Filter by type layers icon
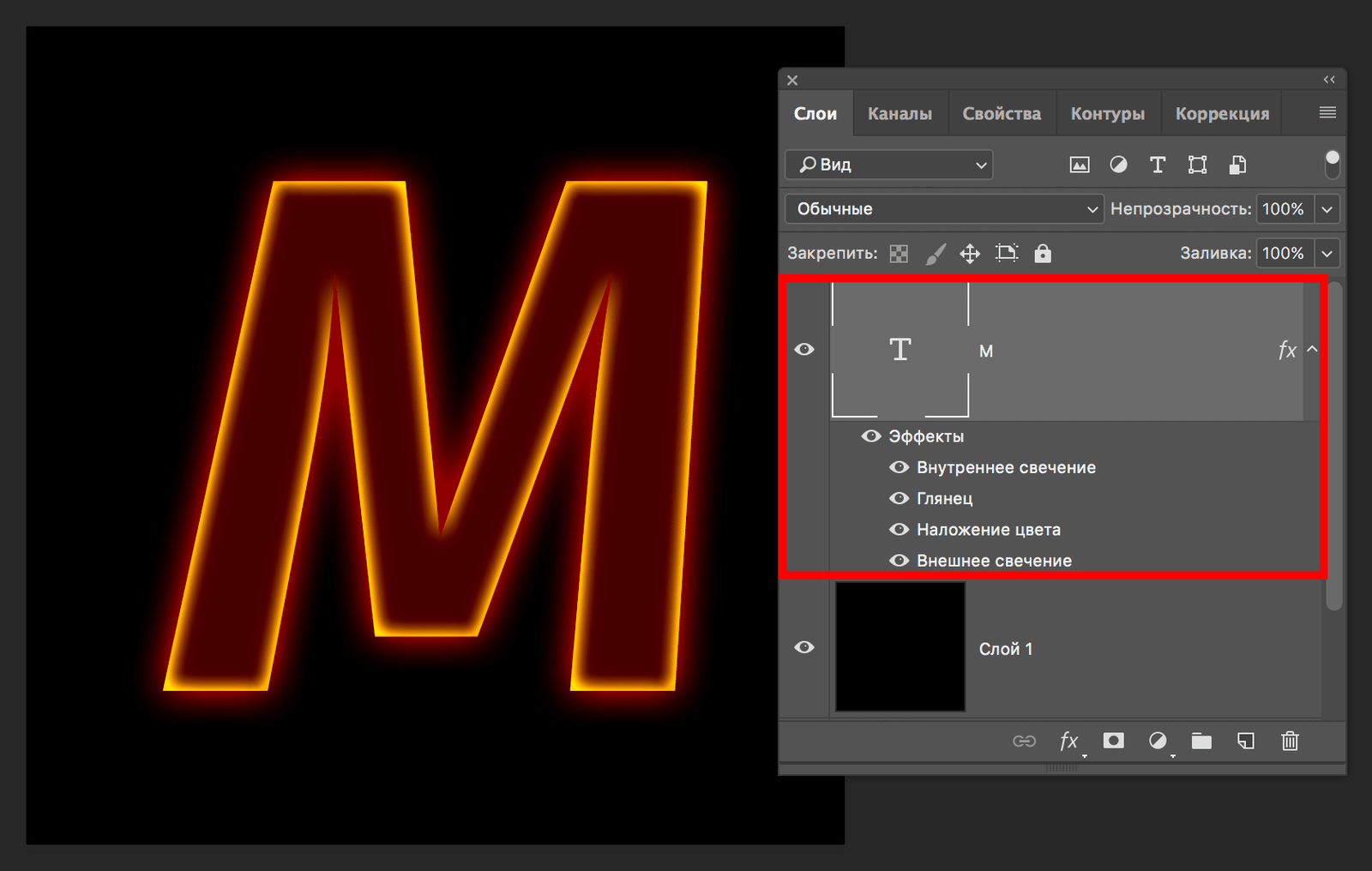1372x871 pixels. click(x=1157, y=165)
